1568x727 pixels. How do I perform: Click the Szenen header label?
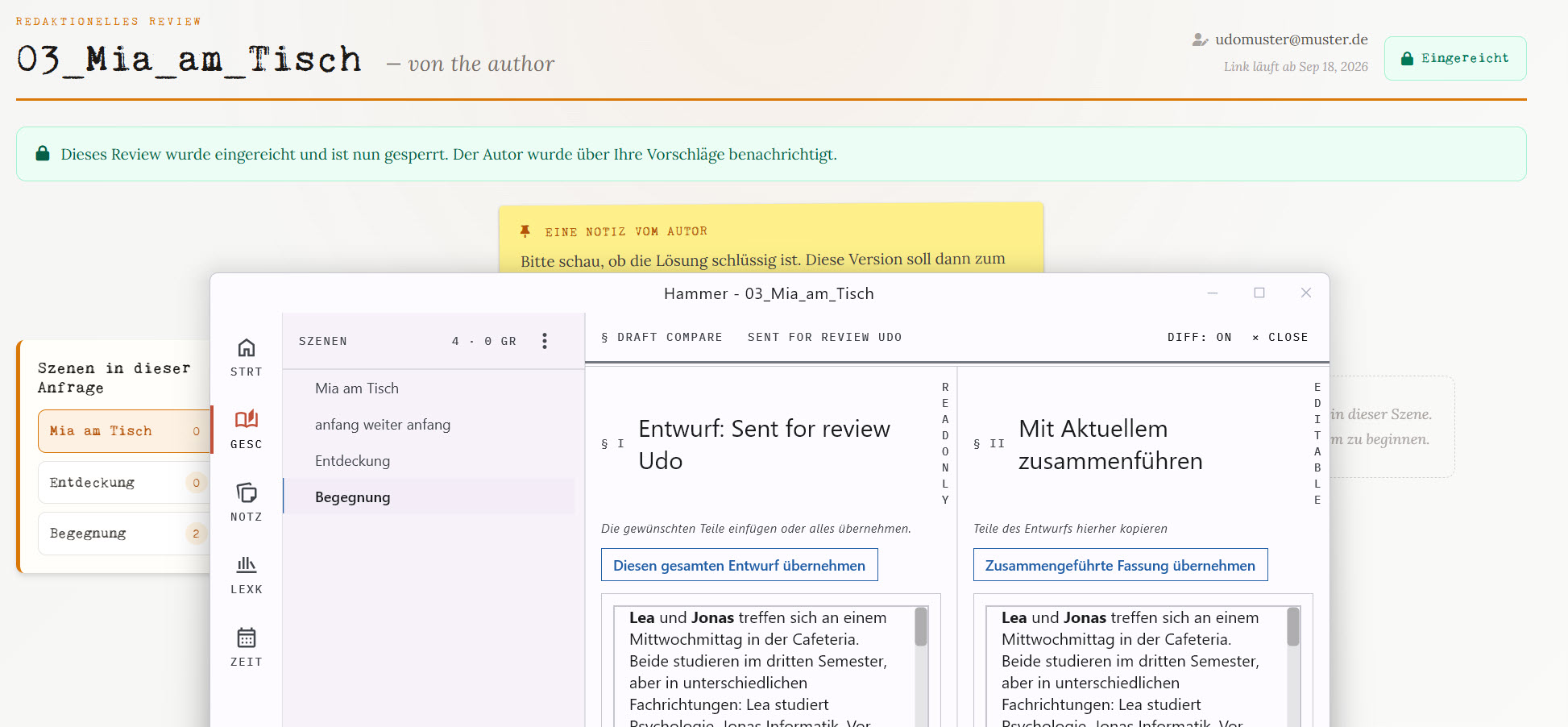pos(322,342)
